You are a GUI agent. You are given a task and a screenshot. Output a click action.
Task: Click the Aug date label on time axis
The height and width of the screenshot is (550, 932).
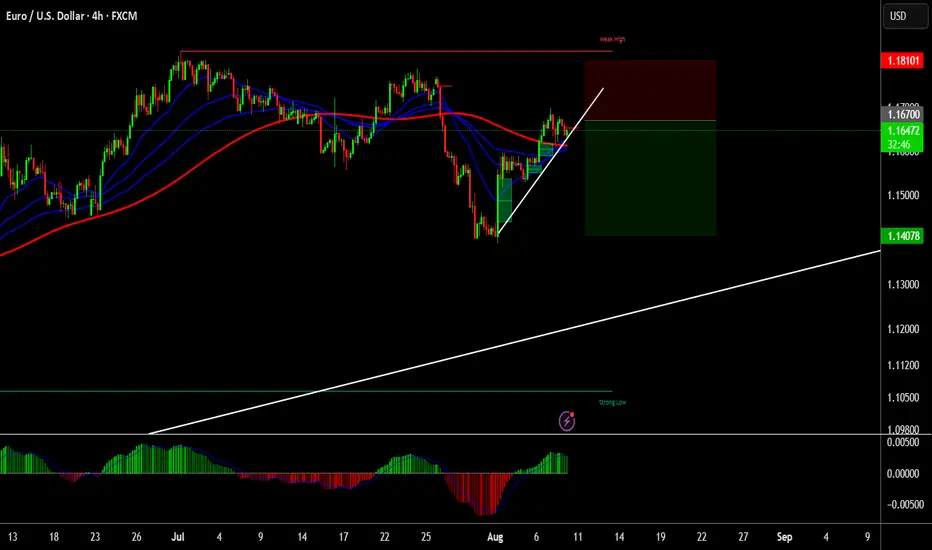click(x=495, y=537)
